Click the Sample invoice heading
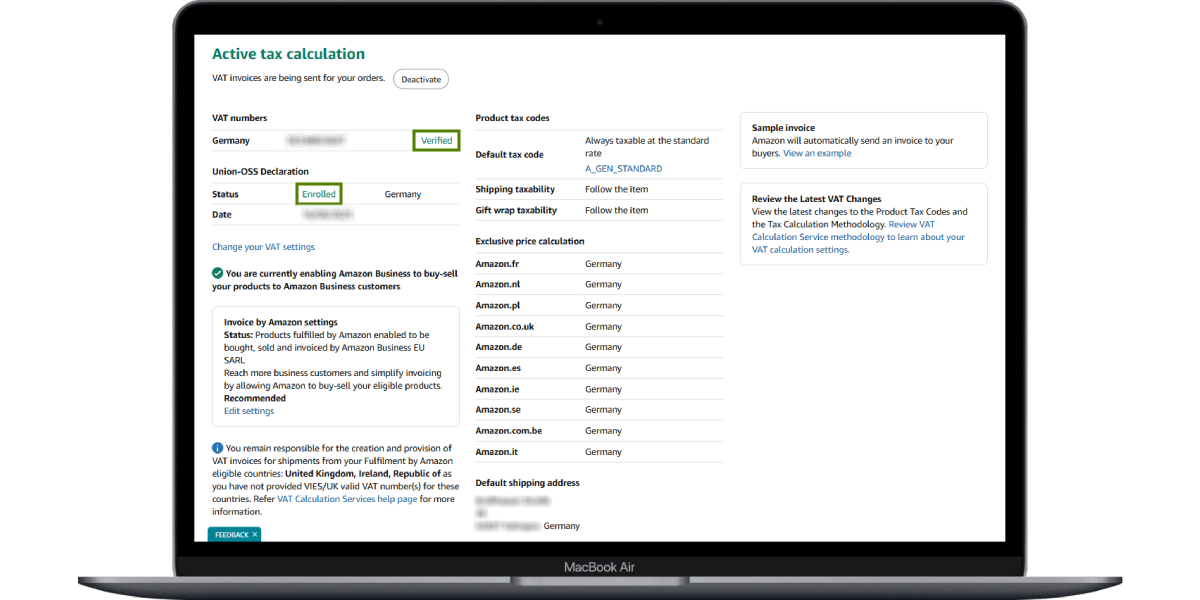 click(x=783, y=128)
